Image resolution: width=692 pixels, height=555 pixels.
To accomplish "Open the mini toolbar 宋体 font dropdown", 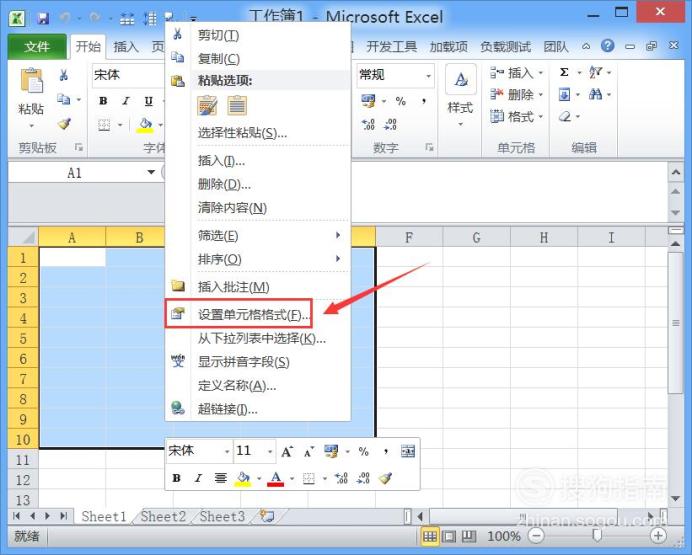I will point(227,451).
